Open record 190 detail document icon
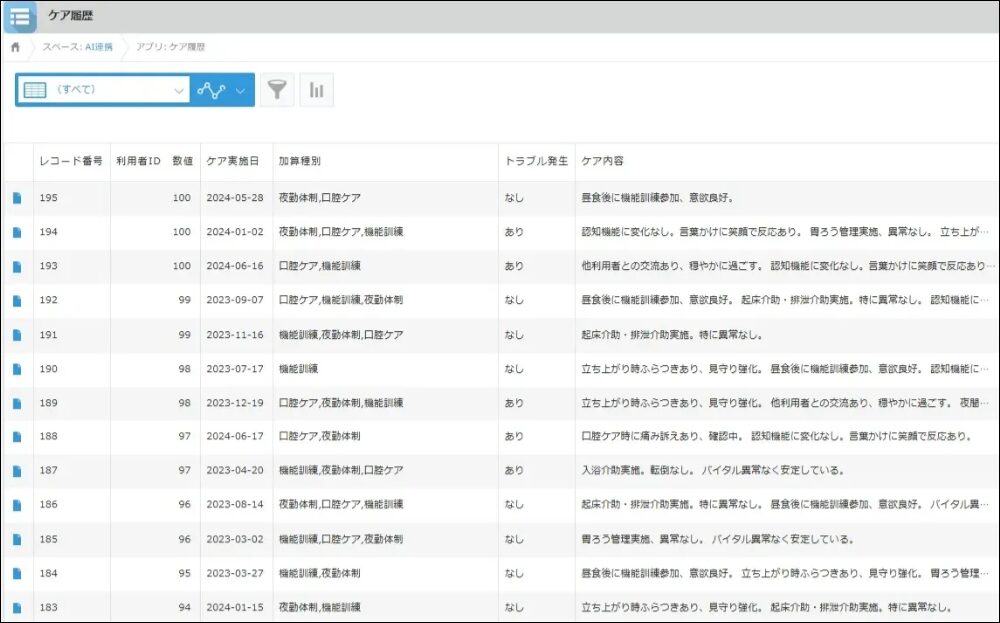This screenshot has width=1000, height=623. click(17, 369)
